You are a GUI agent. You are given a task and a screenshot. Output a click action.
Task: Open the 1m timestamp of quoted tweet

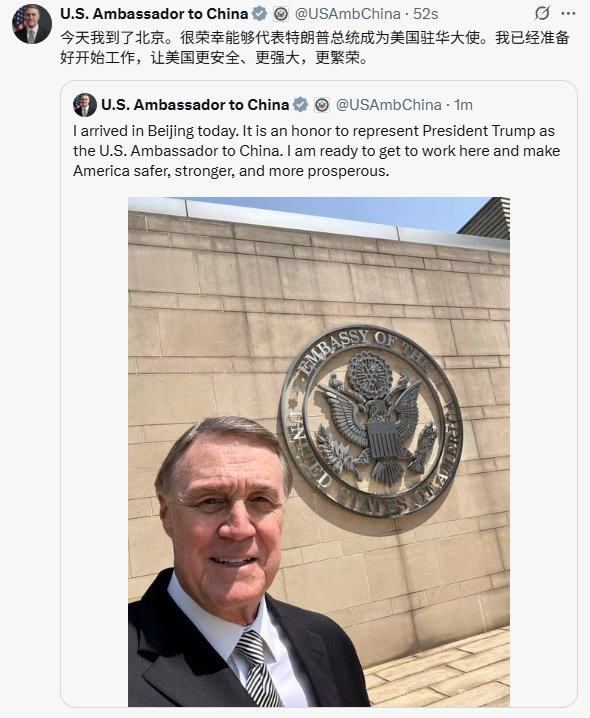tap(463, 105)
